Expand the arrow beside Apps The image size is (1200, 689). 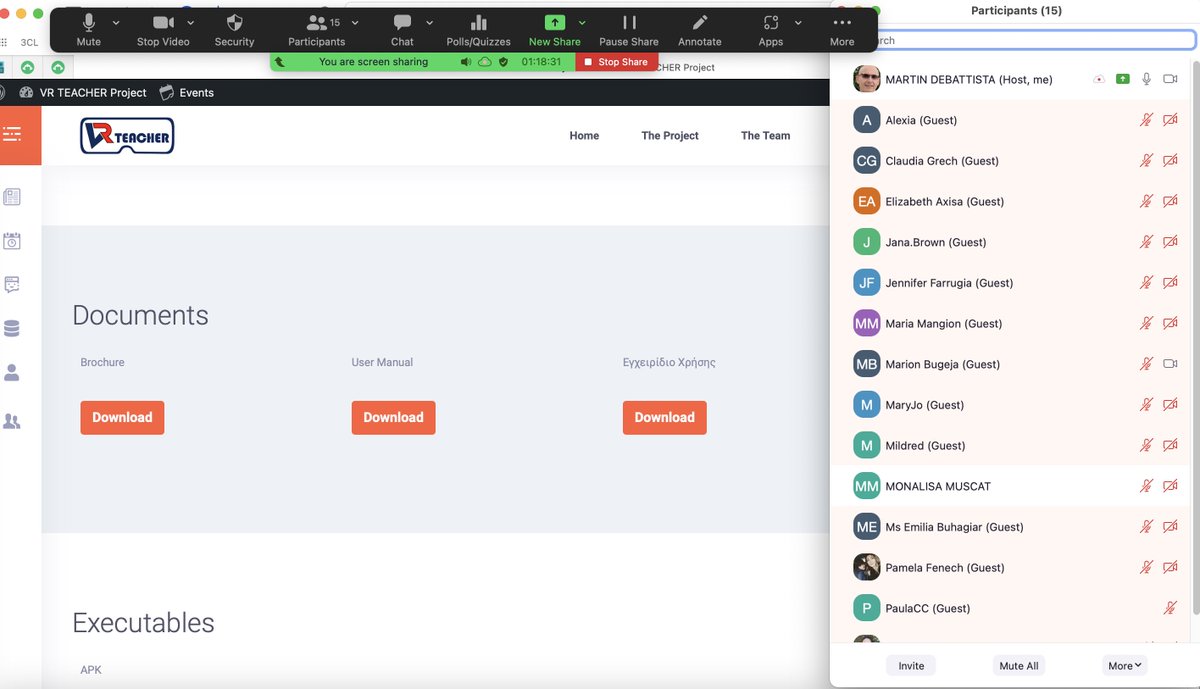(798, 22)
